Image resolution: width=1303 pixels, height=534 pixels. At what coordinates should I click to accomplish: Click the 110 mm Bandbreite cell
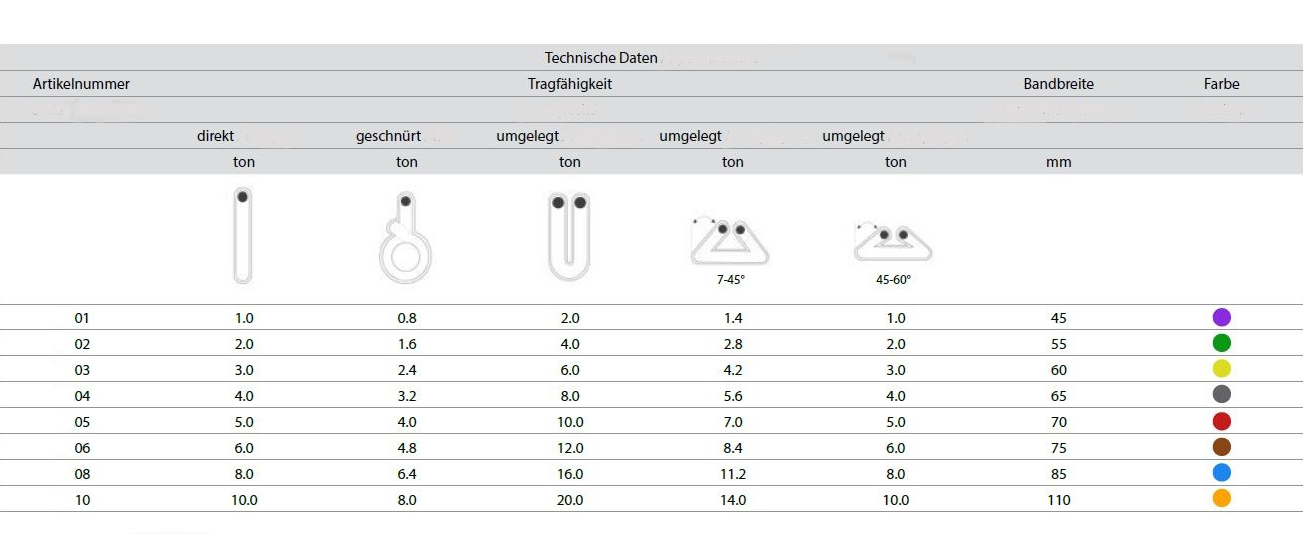[1058, 500]
